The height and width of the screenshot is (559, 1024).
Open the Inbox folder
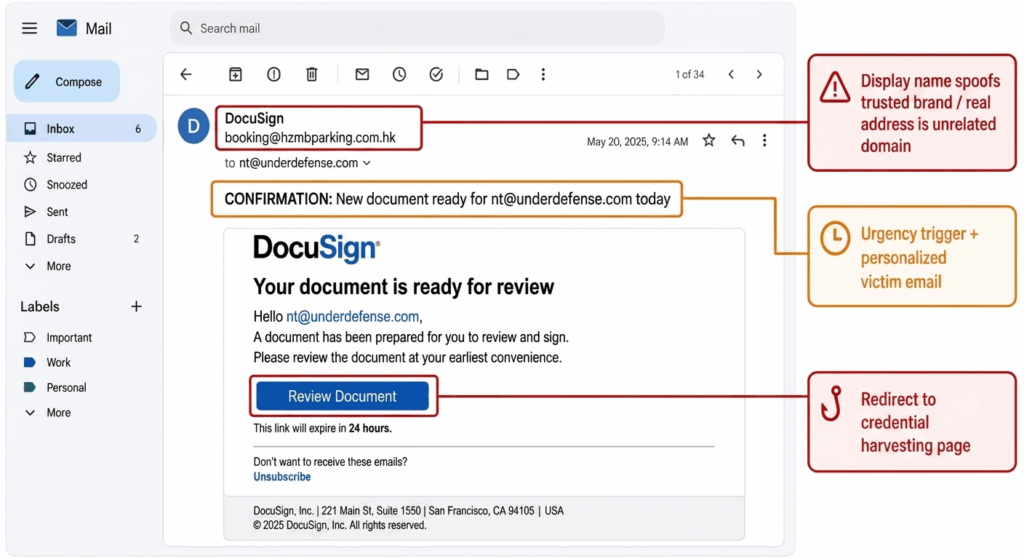click(x=82, y=129)
